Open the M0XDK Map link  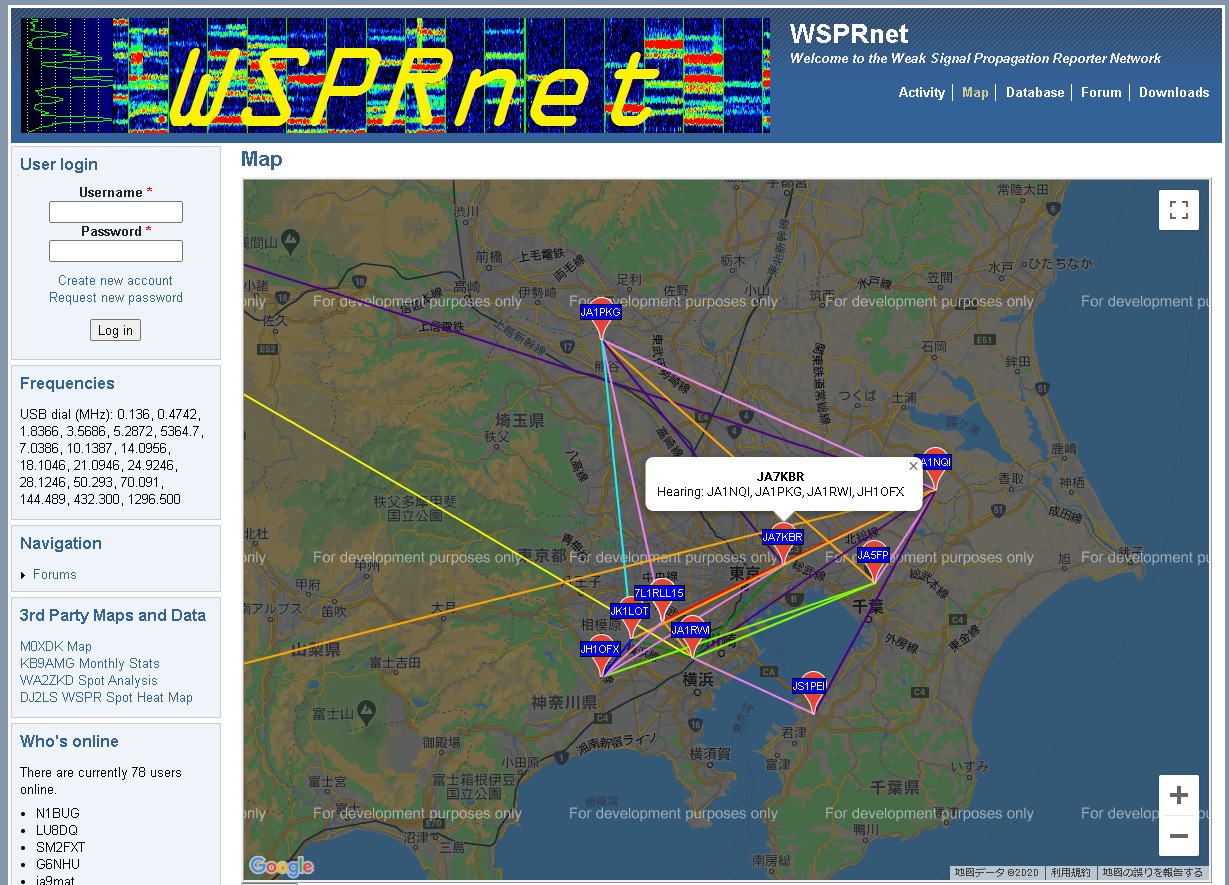(56, 647)
